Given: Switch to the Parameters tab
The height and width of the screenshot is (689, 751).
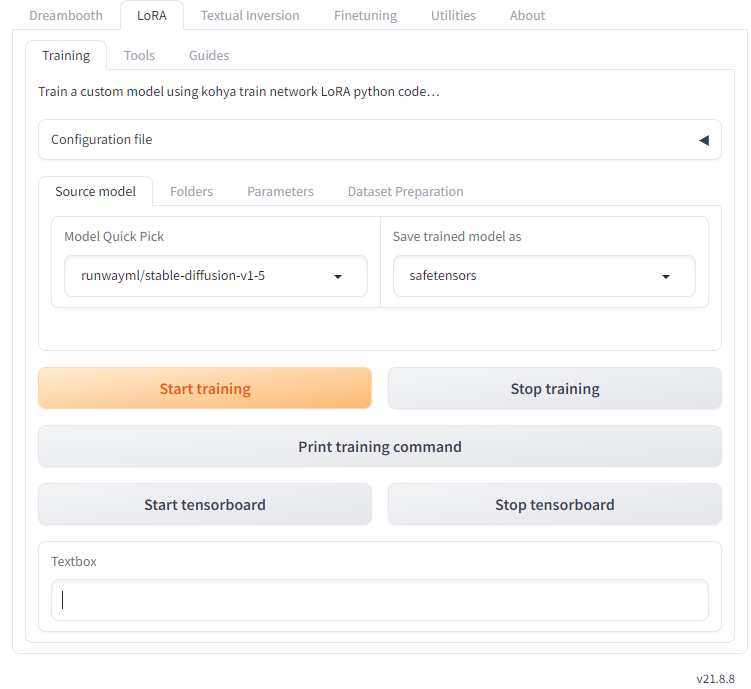Looking at the screenshot, I should [x=280, y=192].
